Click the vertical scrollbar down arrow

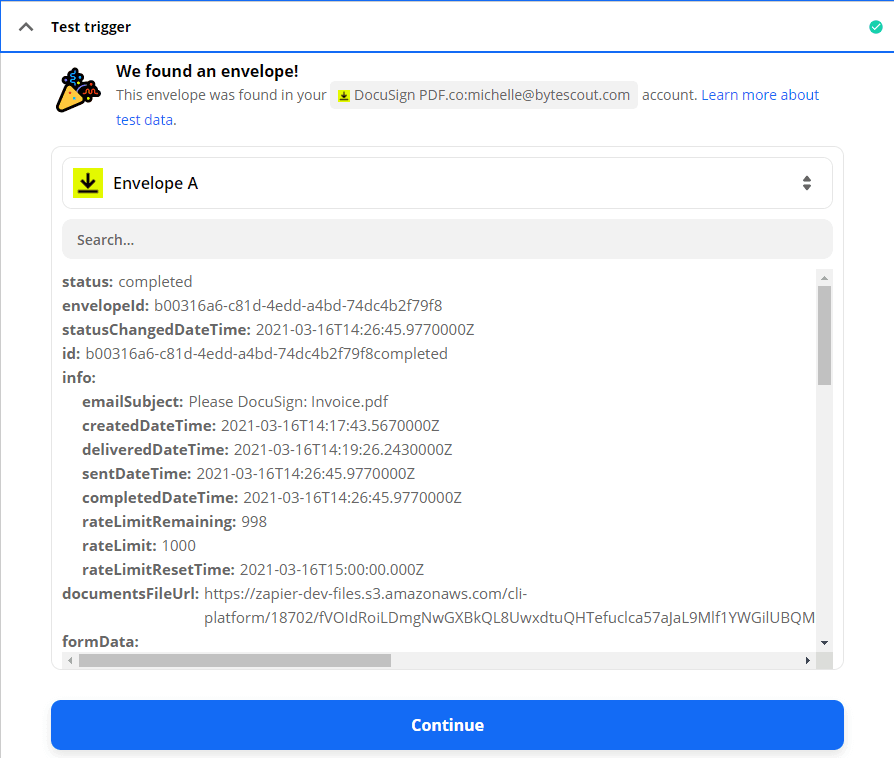(x=824, y=642)
